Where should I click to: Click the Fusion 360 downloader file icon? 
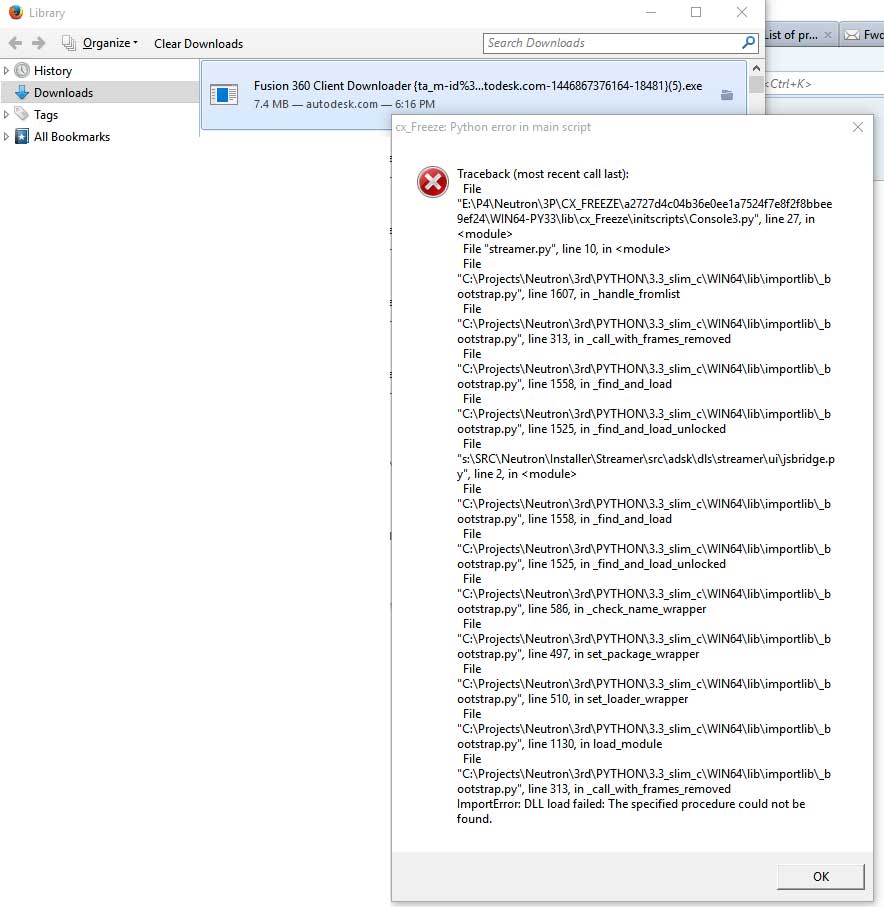224,94
